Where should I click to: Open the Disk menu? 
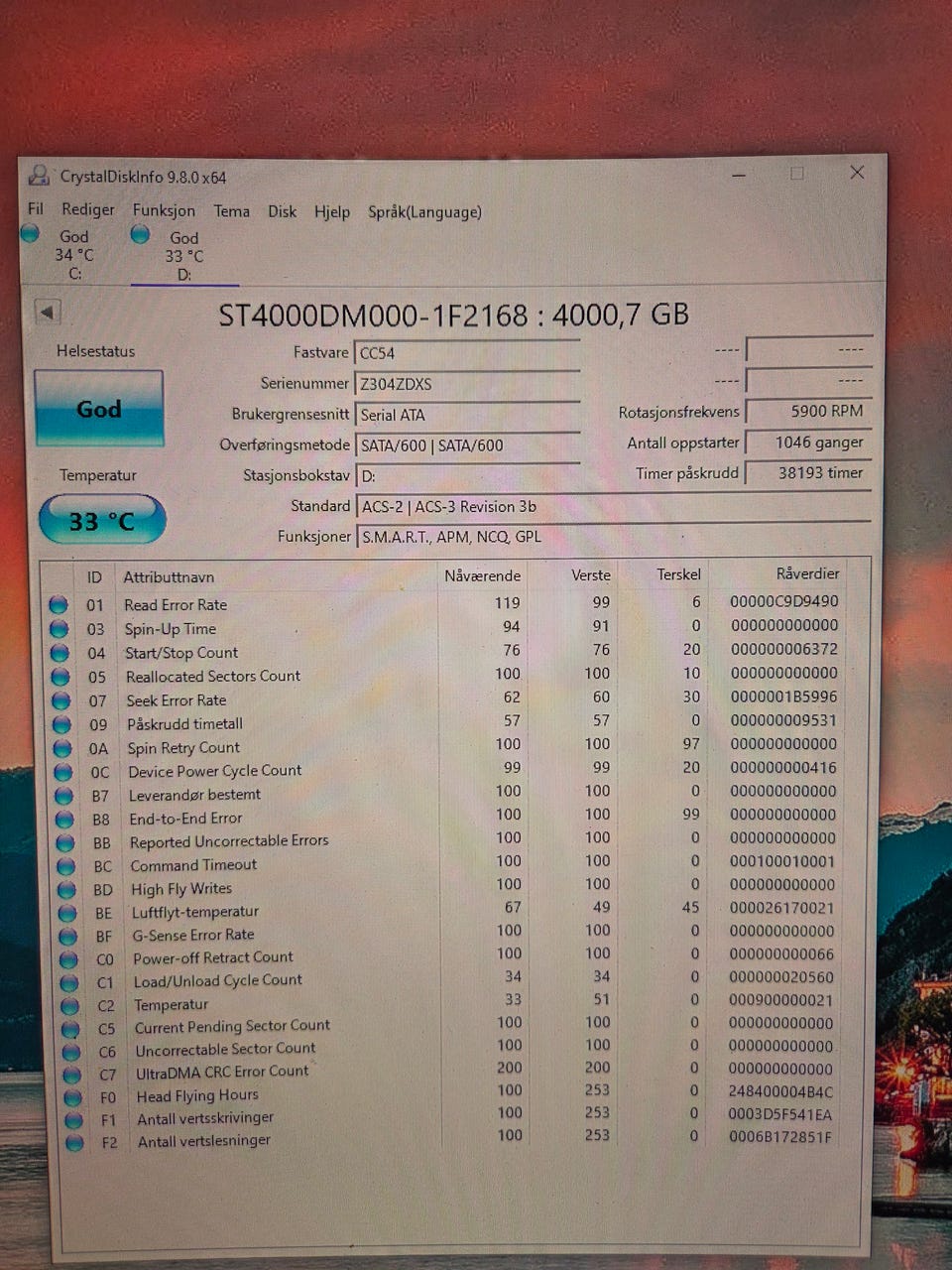pyautogui.click(x=282, y=211)
